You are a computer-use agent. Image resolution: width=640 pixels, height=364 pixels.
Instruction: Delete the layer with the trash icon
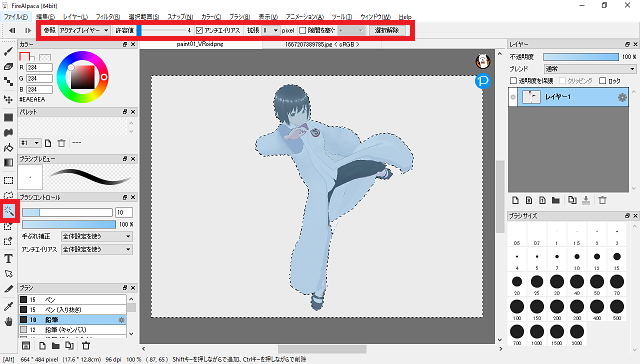[x=602, y=200]
